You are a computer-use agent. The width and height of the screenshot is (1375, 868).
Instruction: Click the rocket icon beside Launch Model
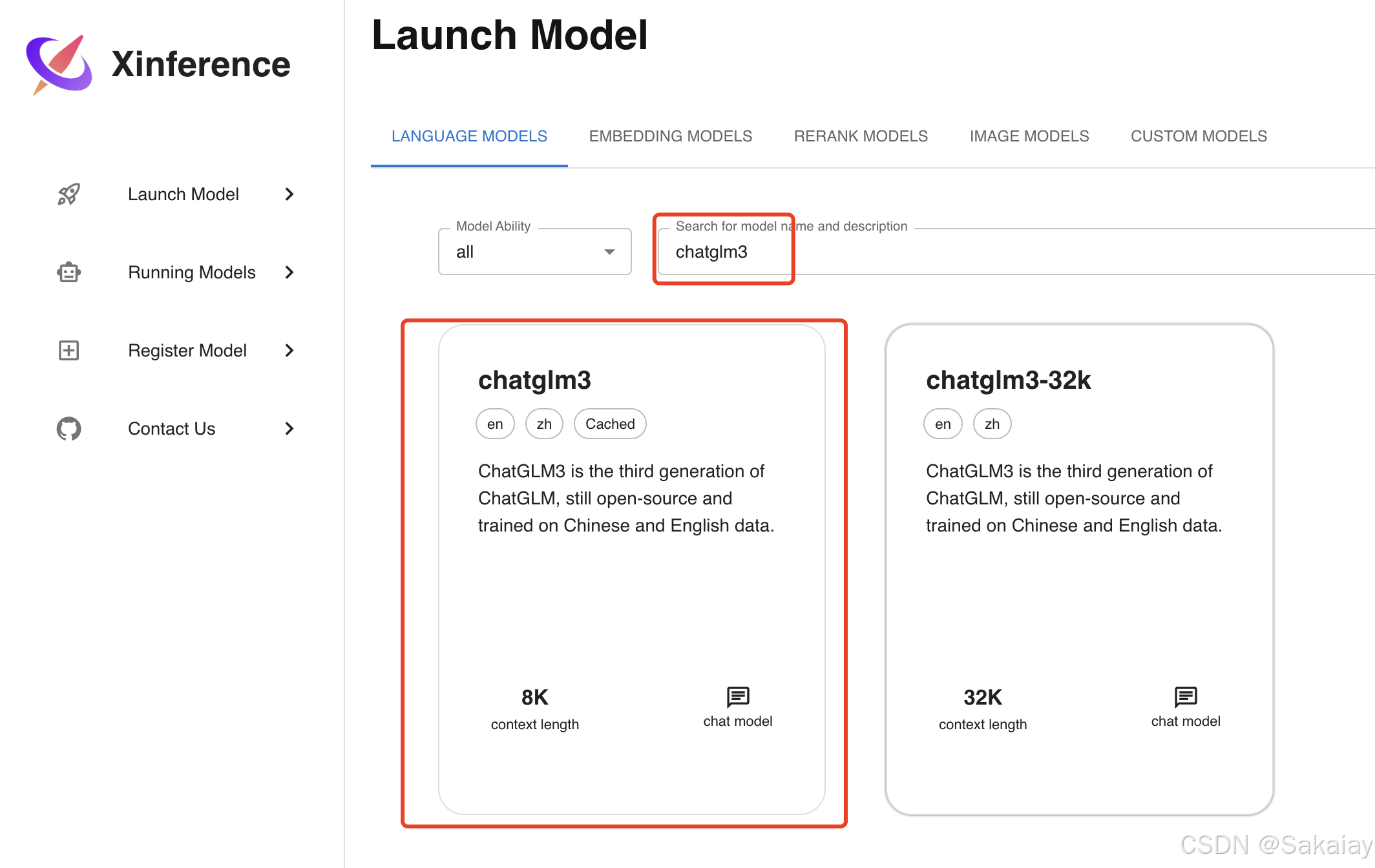coord(68,194)
